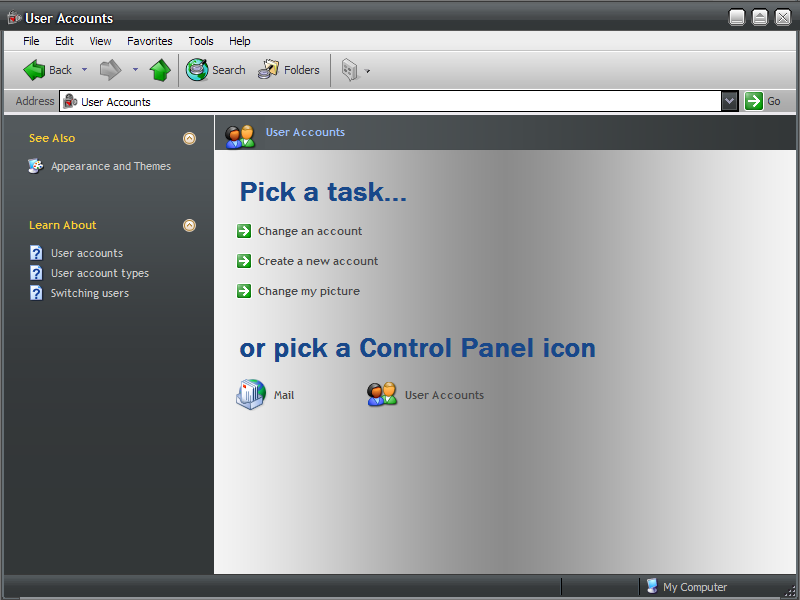The image size is (800, 600).
Task: Toggle the Folders pane button
Action: pyautogui.click(x=289, y=70)
